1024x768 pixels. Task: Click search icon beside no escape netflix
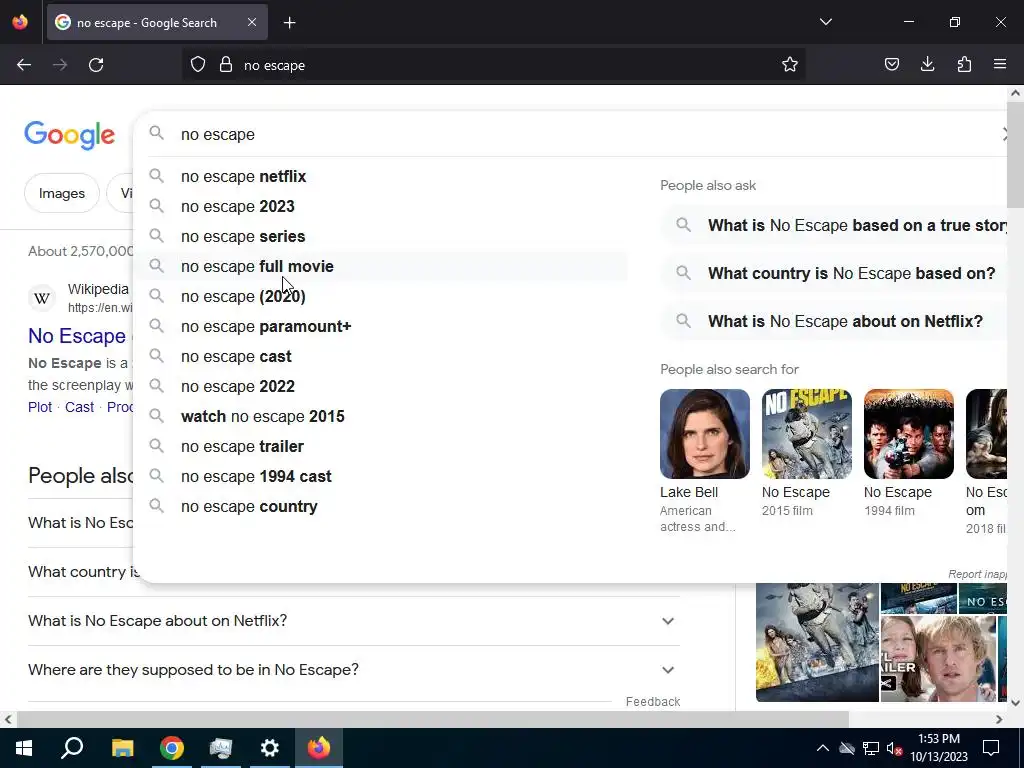tap(156, 176)
